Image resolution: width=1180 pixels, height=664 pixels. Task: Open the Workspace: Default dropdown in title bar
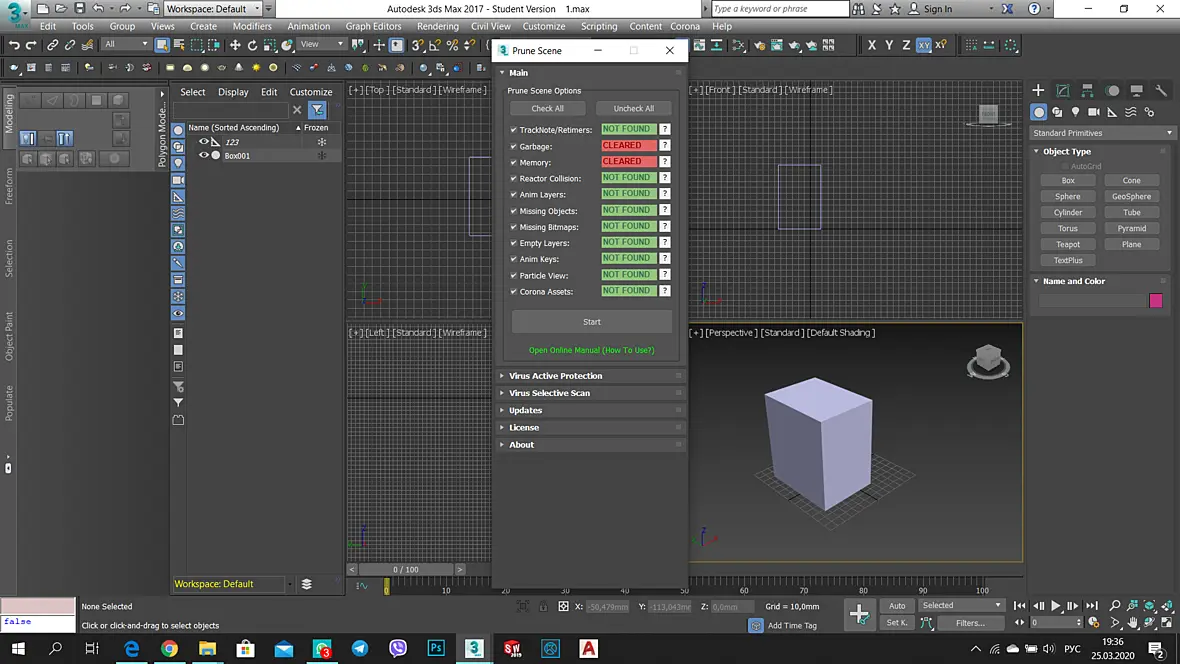click(213, 9)
